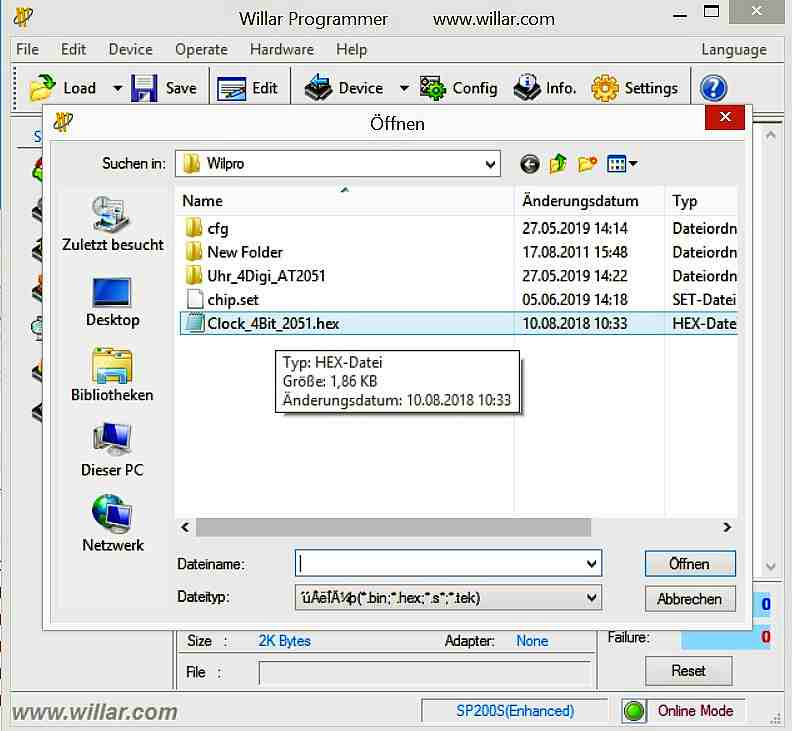Sort by the Änderungsdatum column header
792x731 pixels.
pos(589,201)
